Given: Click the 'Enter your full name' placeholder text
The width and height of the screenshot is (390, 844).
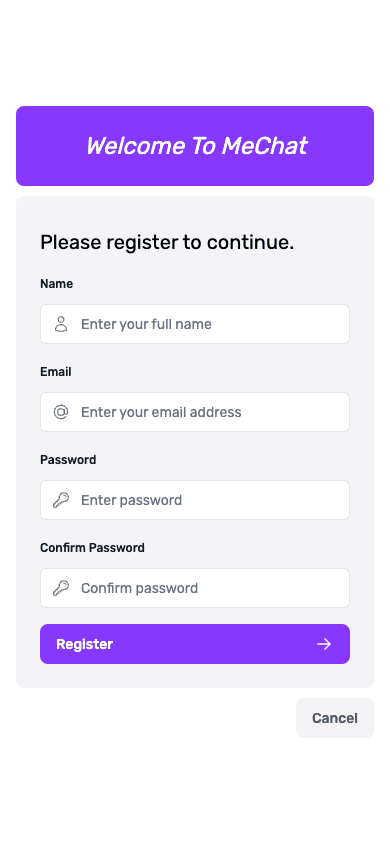Looking at the screenshot, I should [146, 324].
